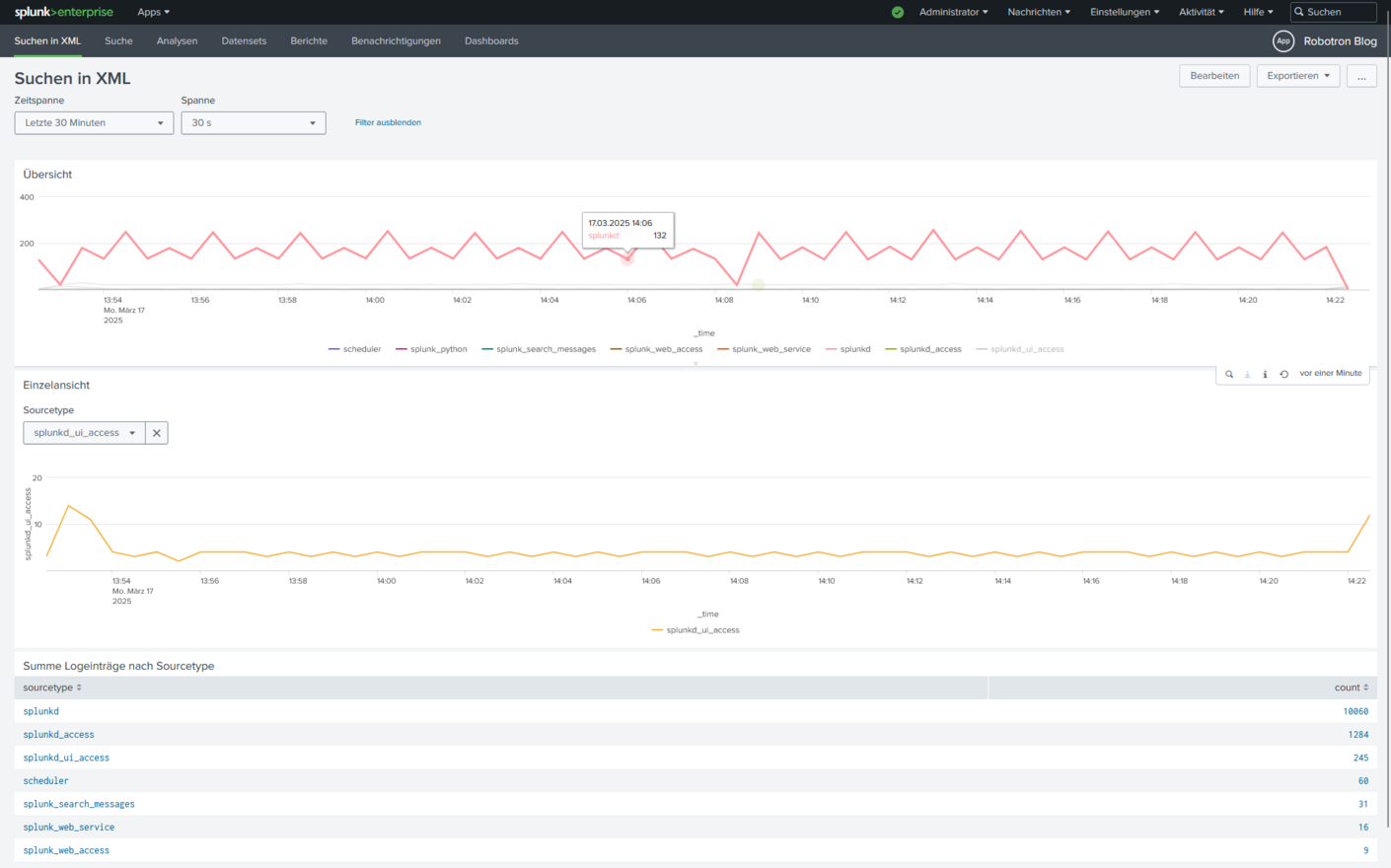Toggle the splunk_search_messages legend entry

coord(539,349)
